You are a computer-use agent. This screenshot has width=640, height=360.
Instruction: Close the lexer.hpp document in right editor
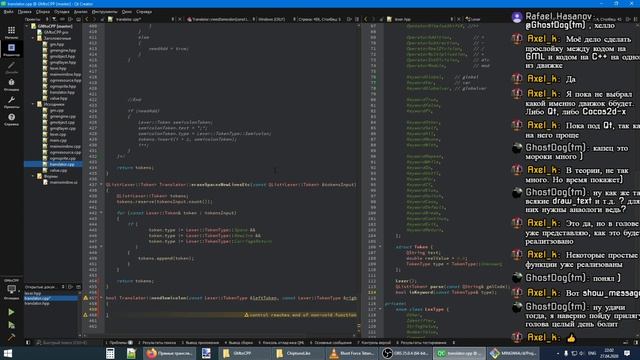click(x=459, y=19)
